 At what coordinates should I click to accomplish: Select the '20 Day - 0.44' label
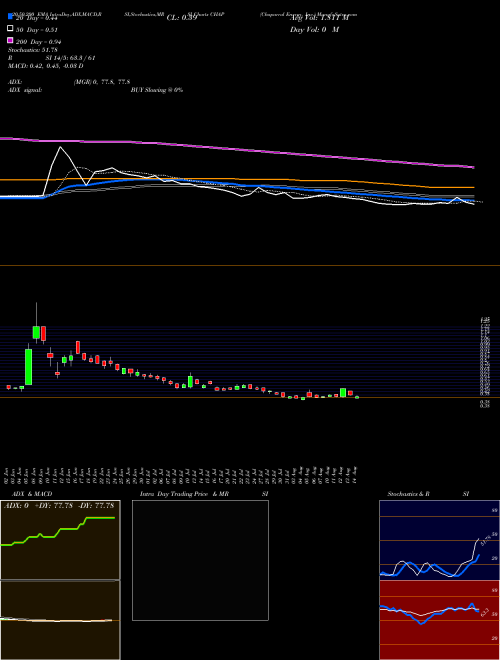[37, 18]
